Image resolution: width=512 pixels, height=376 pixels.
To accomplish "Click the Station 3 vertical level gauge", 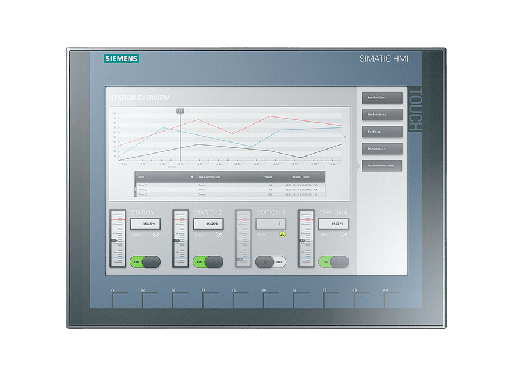I will pyautogui.click(x=243, y=238).
